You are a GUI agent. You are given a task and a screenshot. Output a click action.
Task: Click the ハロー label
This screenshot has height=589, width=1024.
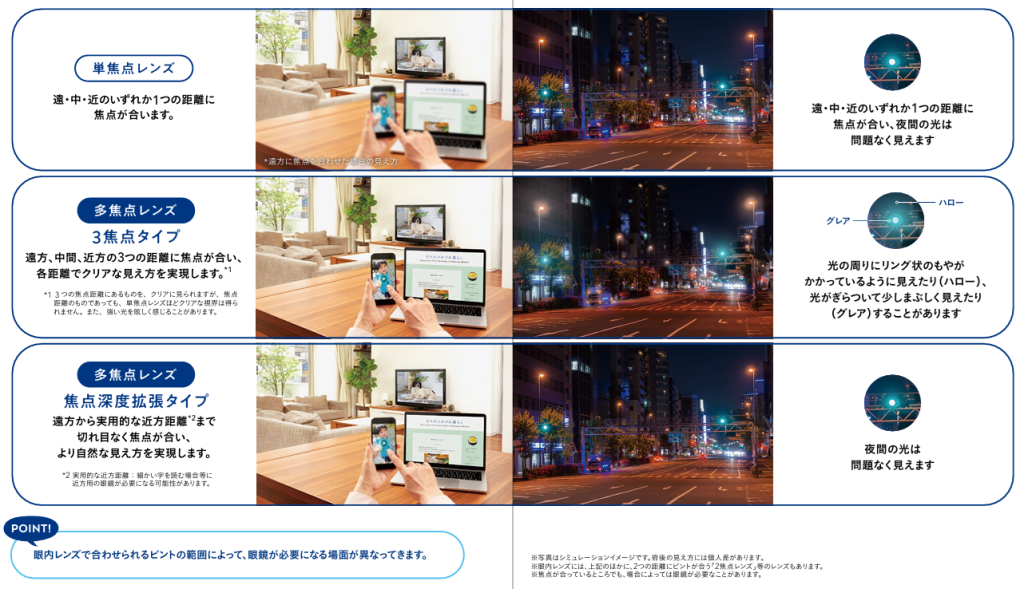950,203
